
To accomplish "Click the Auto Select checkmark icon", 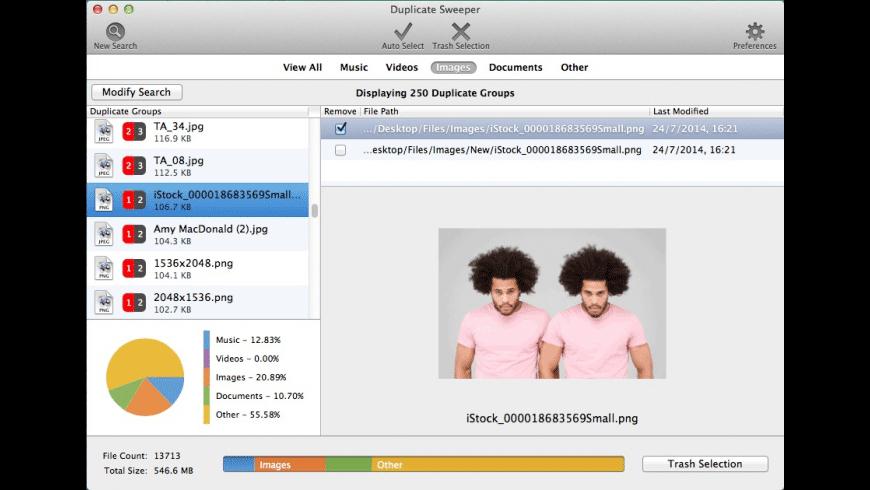I will point(403,32).
